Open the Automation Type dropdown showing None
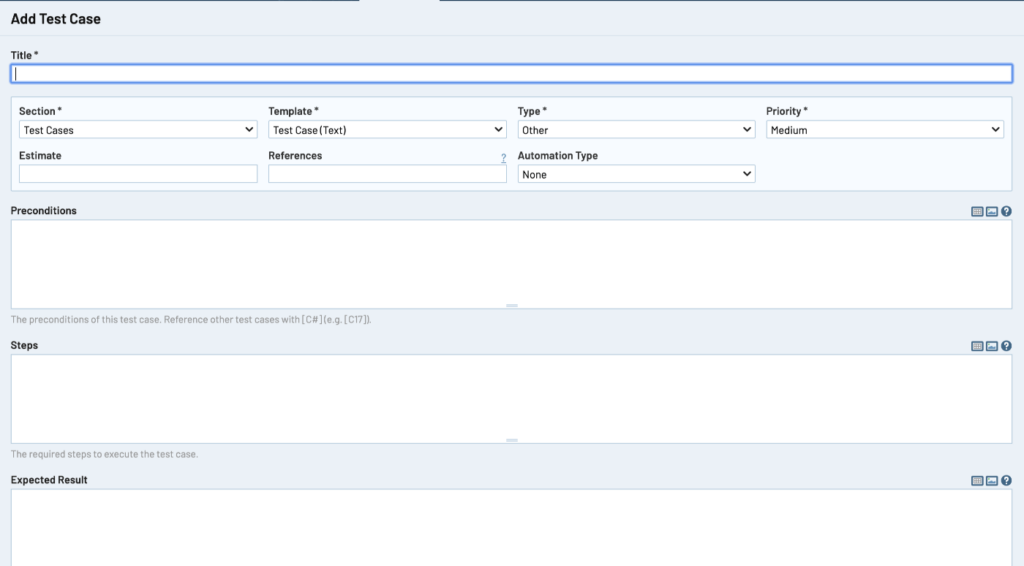 click(x=636, y=174)
